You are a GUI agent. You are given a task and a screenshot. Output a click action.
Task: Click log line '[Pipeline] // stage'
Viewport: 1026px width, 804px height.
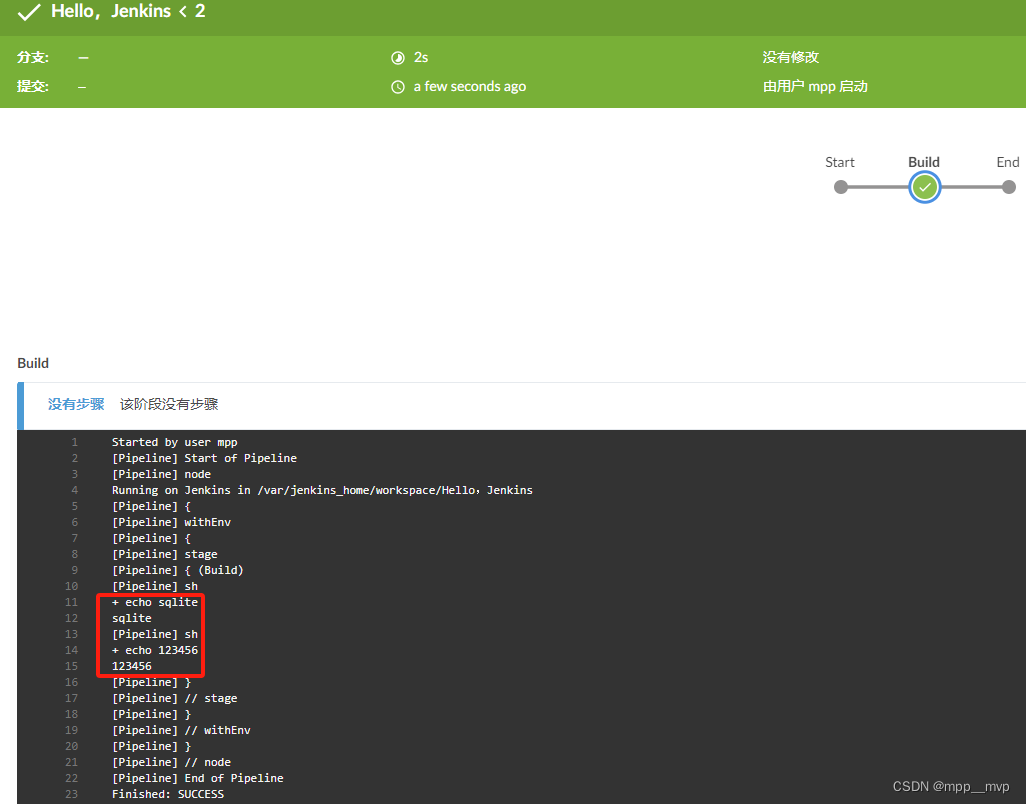175,698
